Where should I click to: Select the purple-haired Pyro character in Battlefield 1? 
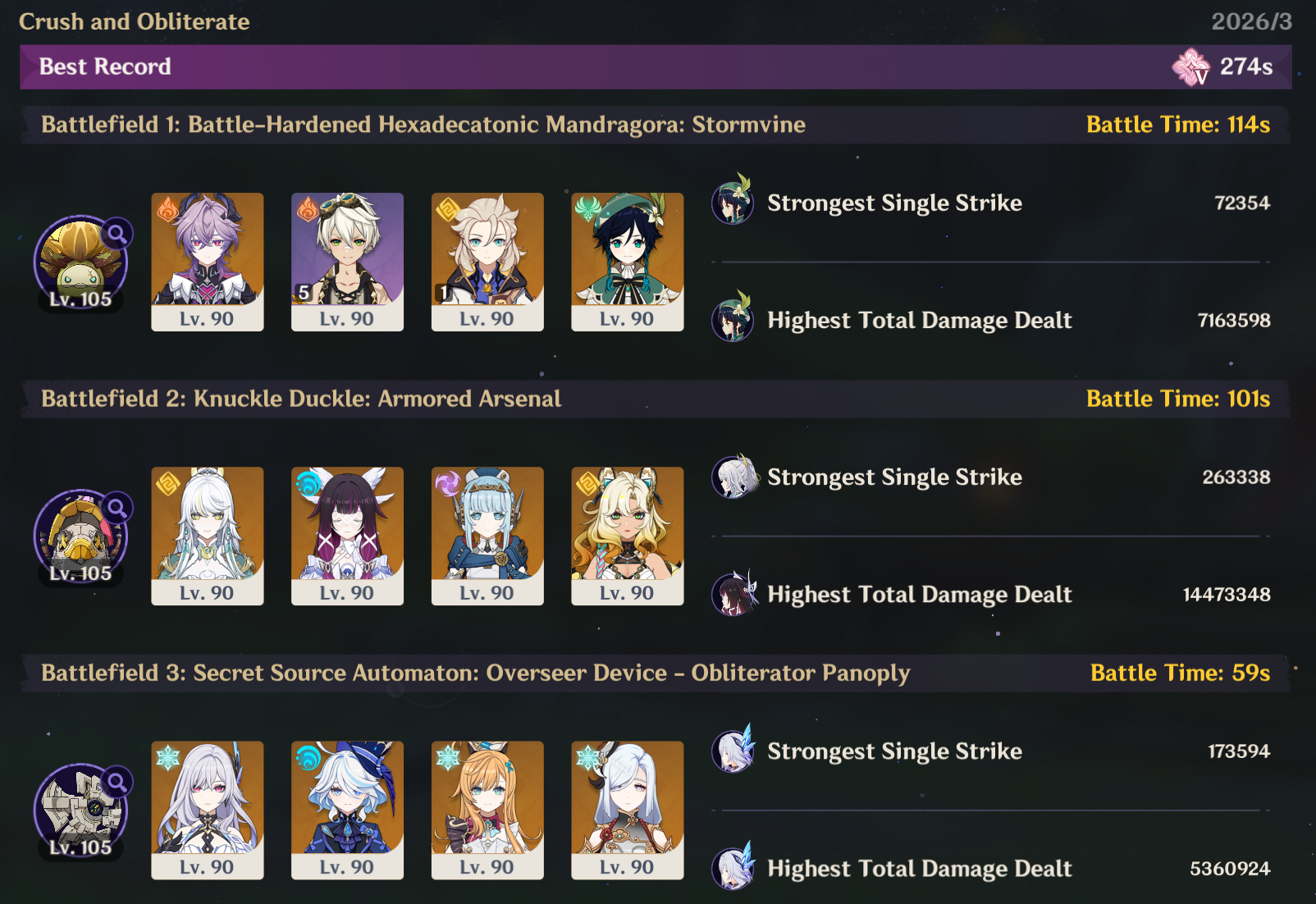[208, 262]
